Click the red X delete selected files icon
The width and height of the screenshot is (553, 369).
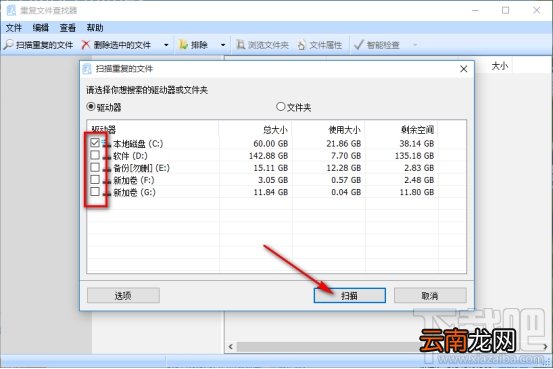85,45
